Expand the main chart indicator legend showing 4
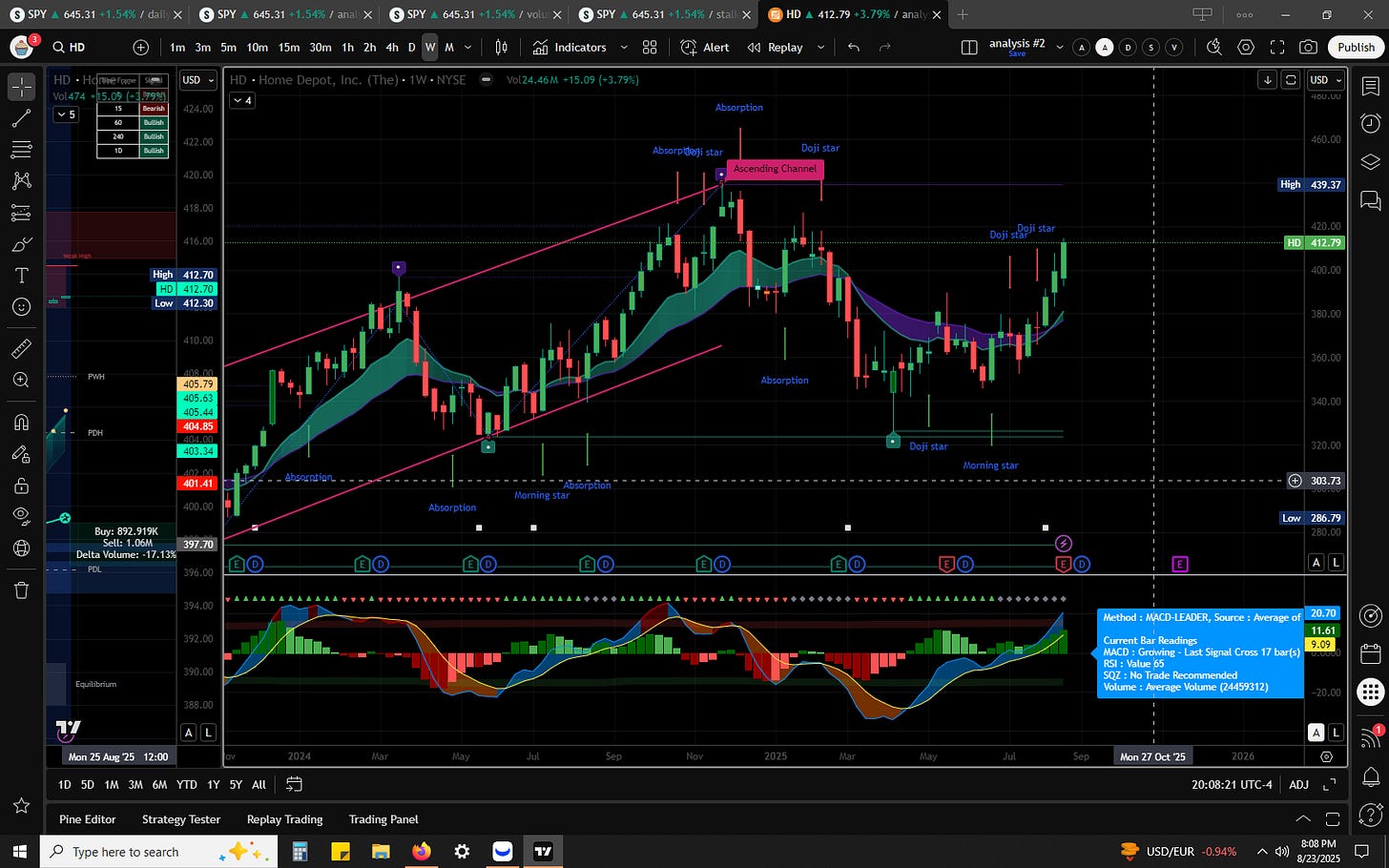Image resolution: width=1389 pixels, height=868 pixels. (x=242, y=100)
